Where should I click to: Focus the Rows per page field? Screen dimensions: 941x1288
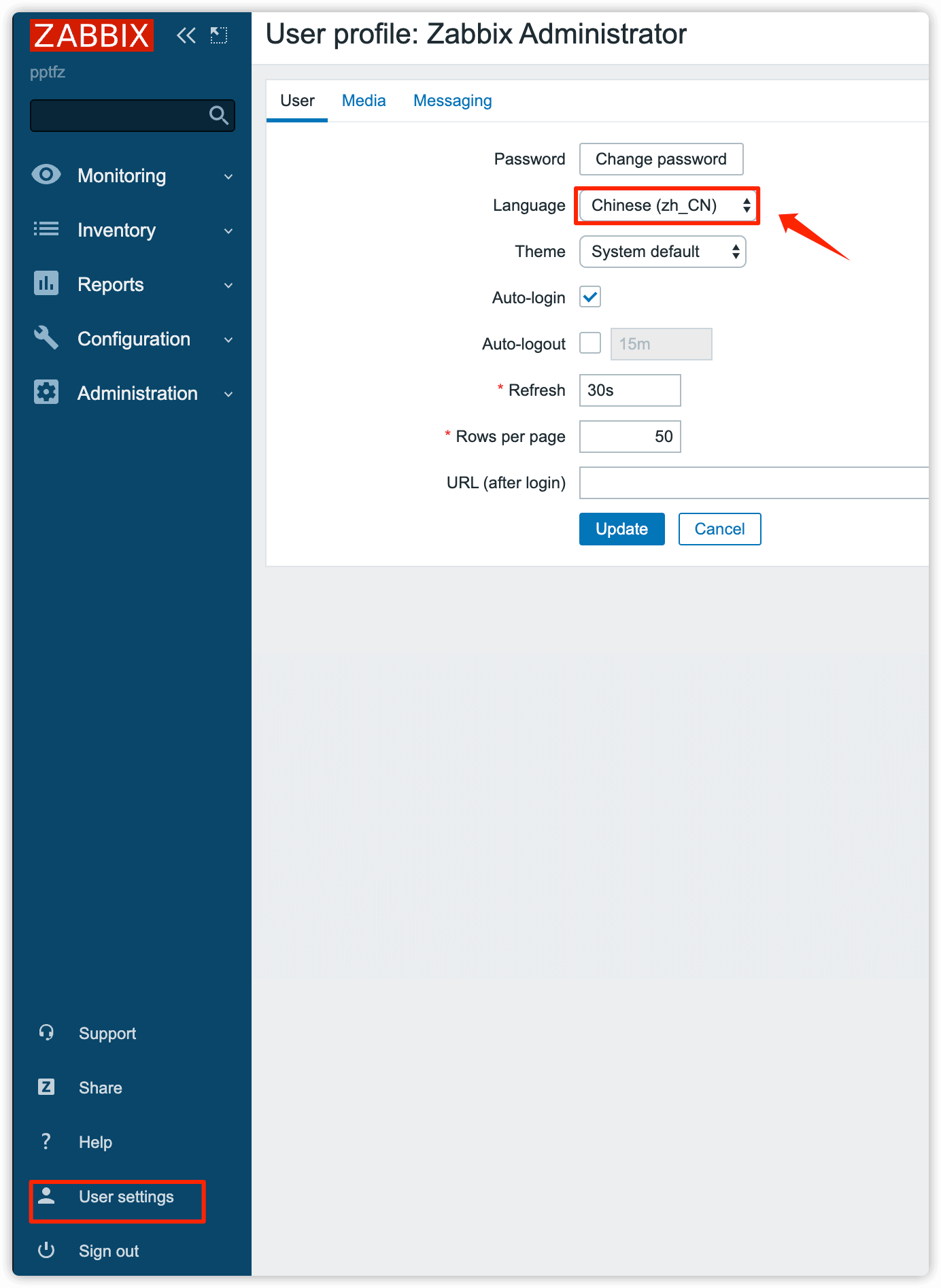click(x=630, y=437)
